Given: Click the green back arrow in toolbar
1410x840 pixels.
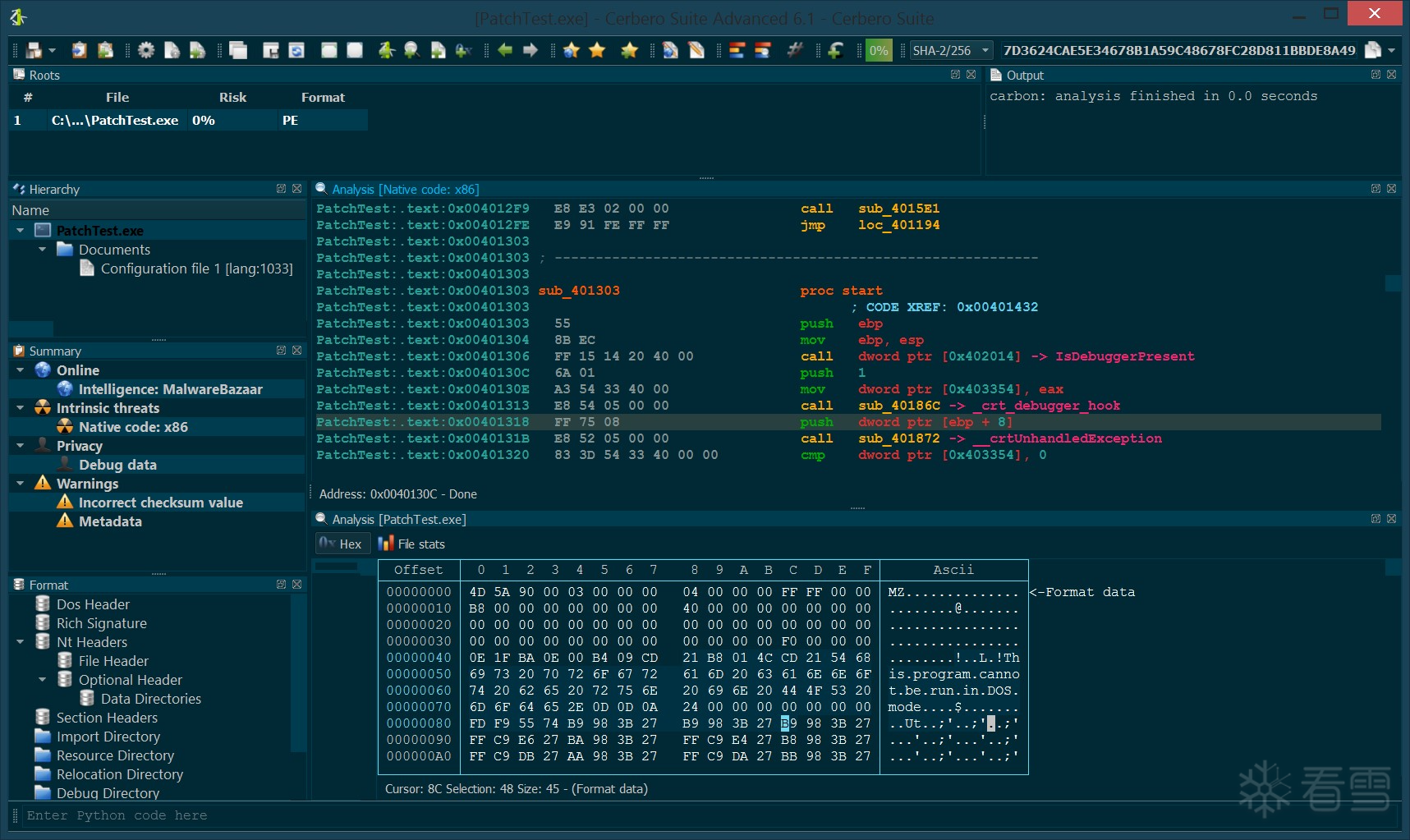Looking at the screenshot, I should [x=505, y=50].
